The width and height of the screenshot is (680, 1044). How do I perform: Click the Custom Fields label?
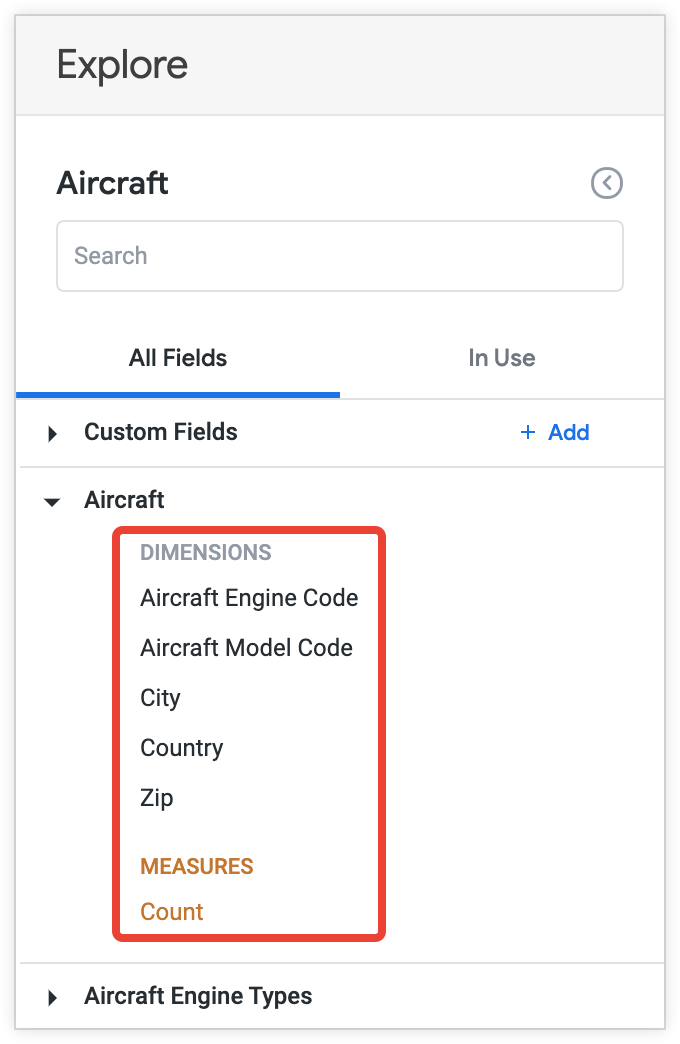161,433
